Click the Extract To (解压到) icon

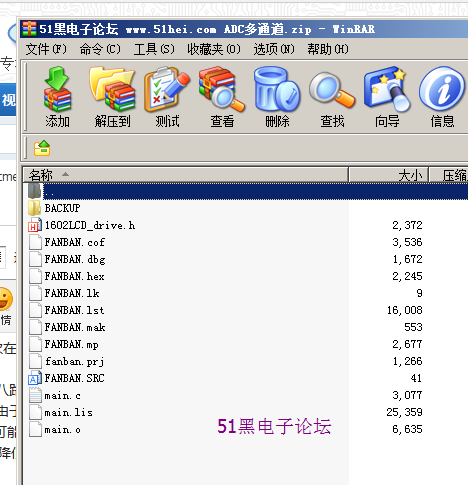[112, 89]
